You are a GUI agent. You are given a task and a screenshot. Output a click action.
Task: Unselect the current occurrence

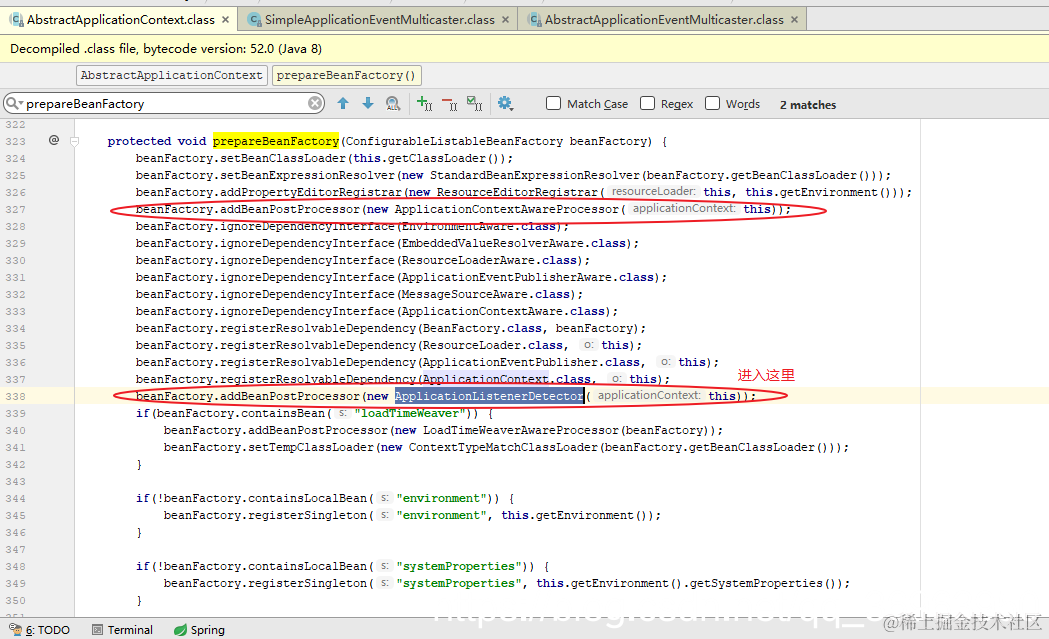[449, 103]
